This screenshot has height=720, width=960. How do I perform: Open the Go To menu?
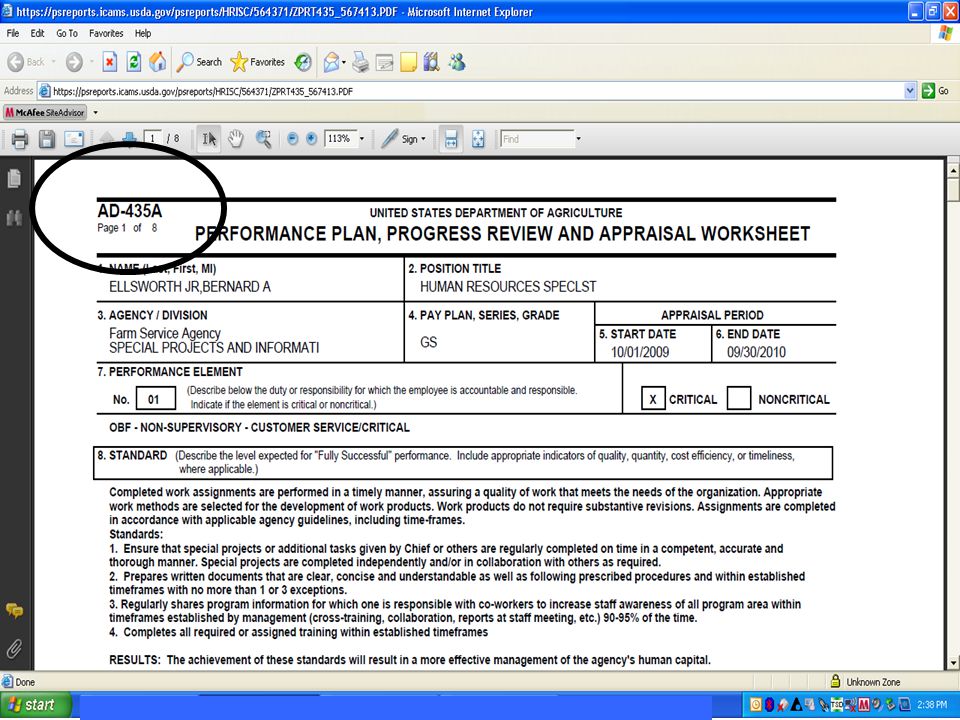pos(67,33)
